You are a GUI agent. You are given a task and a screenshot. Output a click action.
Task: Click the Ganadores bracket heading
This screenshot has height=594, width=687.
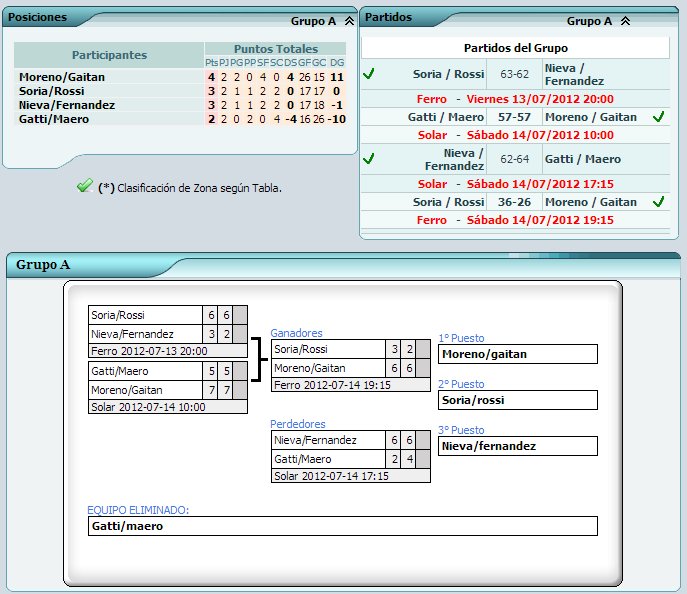(296, 333)
